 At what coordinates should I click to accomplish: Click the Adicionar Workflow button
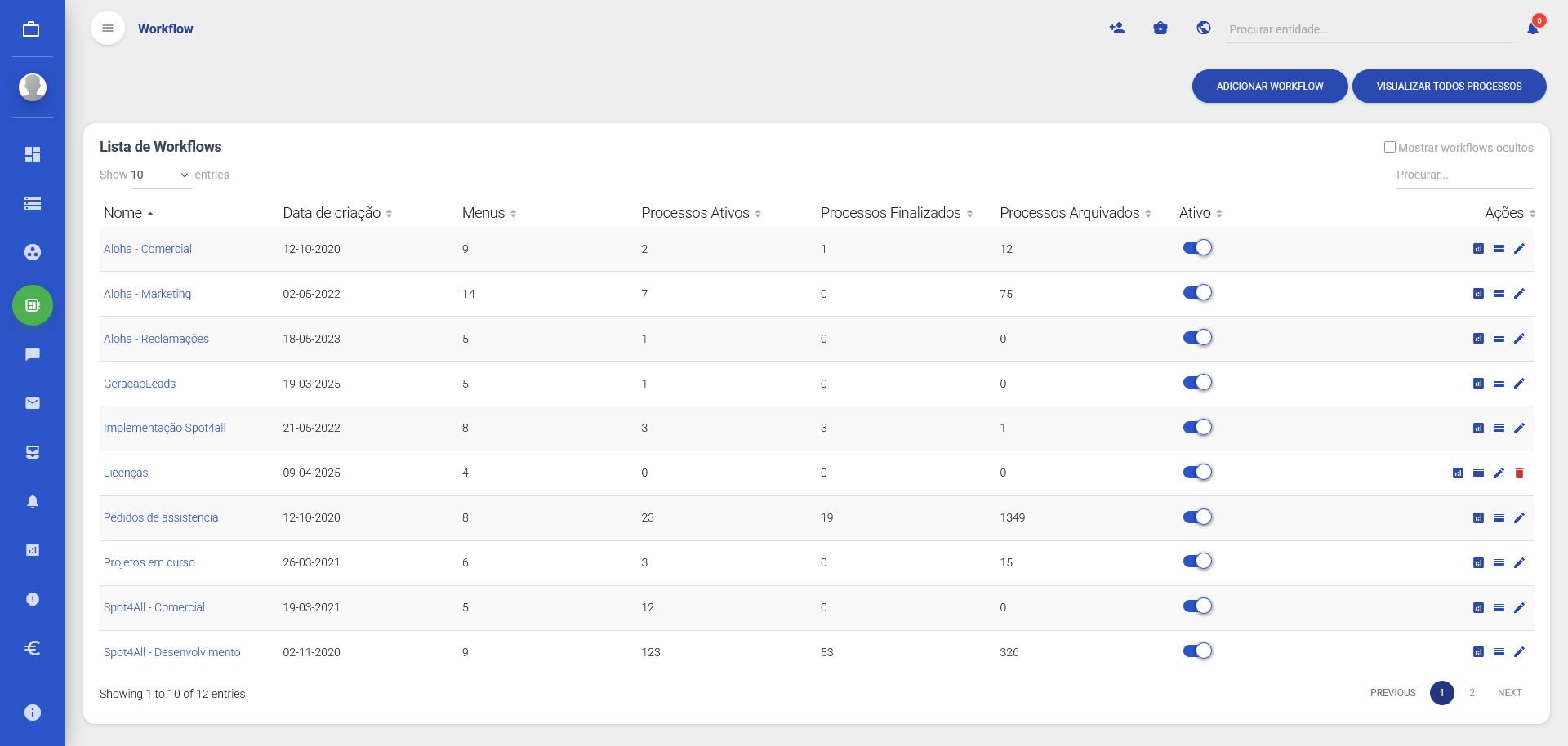(x=1269, y=87)
